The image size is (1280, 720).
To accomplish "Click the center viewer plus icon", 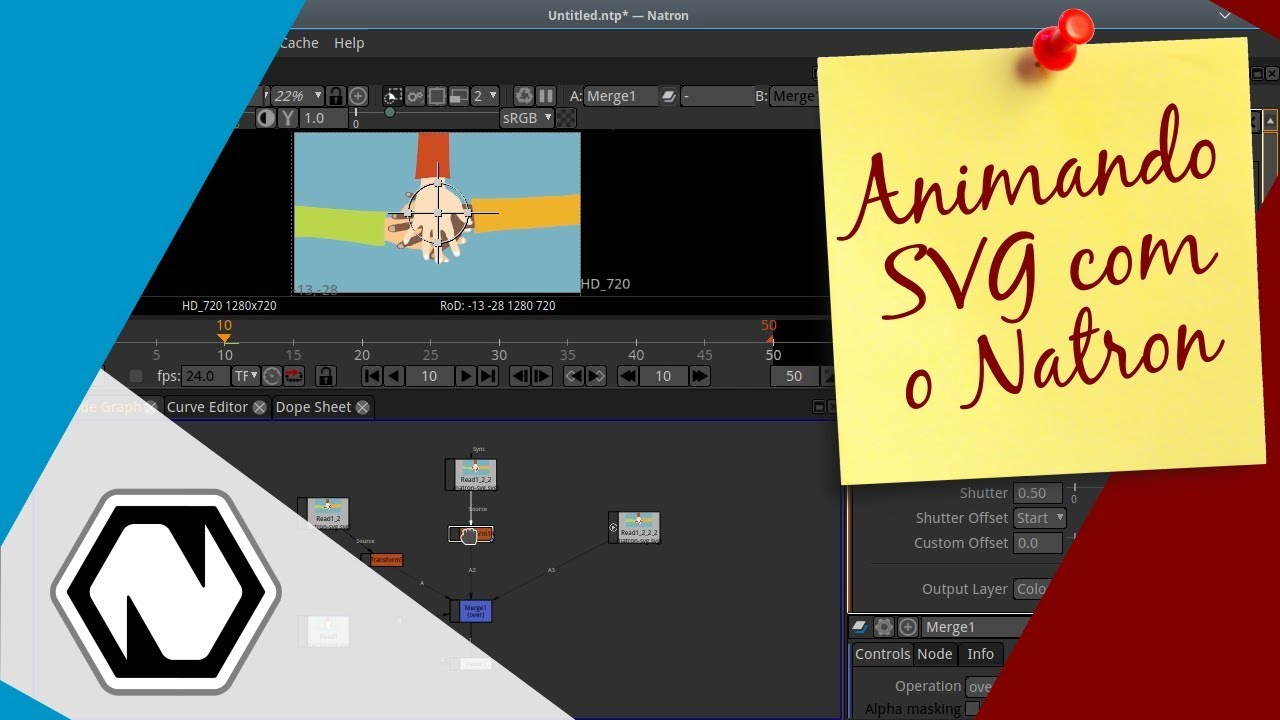I will click(x=358, y=96).
